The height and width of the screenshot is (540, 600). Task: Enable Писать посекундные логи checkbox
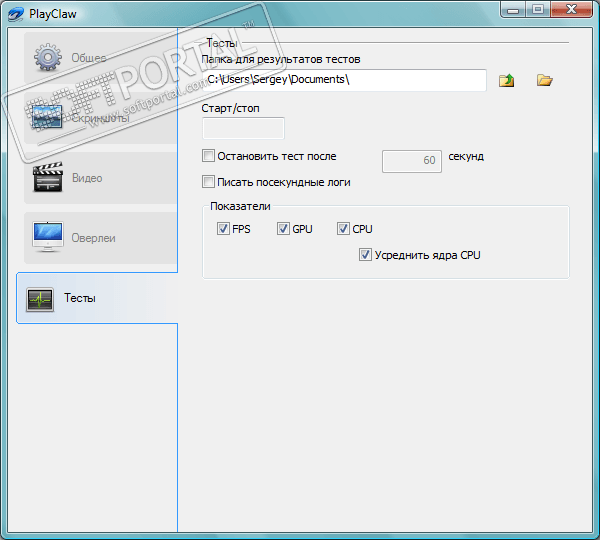click(208, 182)
